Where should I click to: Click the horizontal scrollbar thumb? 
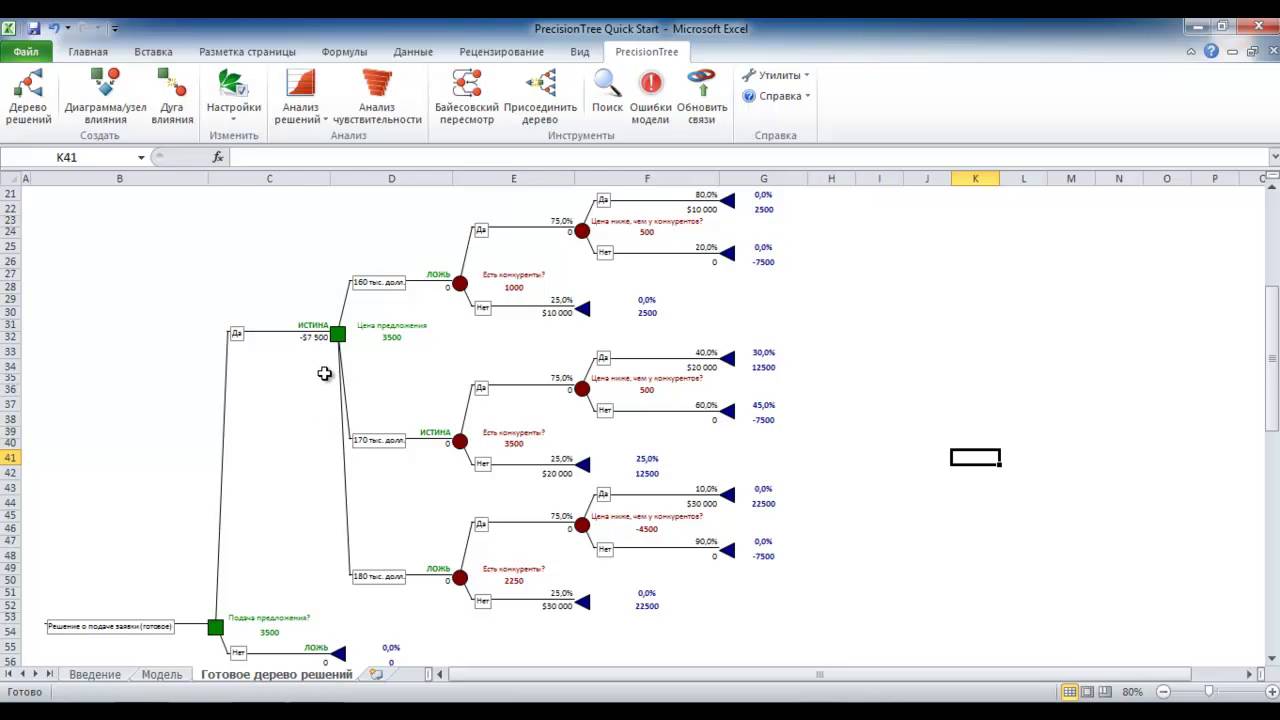(x=820, y=675)
